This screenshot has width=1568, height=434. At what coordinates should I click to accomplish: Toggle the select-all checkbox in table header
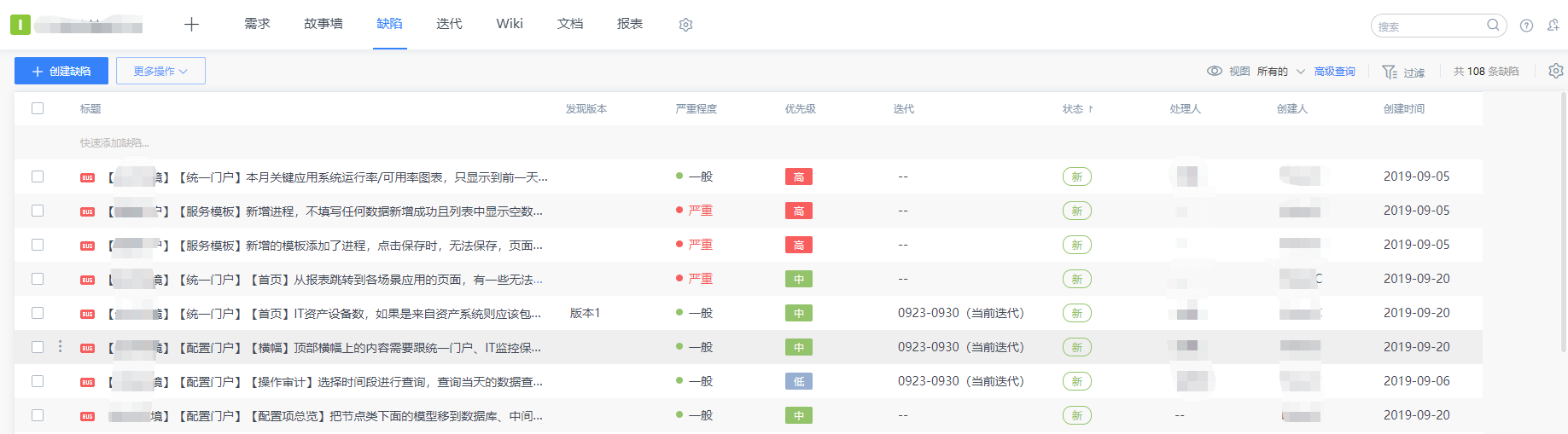38,108
